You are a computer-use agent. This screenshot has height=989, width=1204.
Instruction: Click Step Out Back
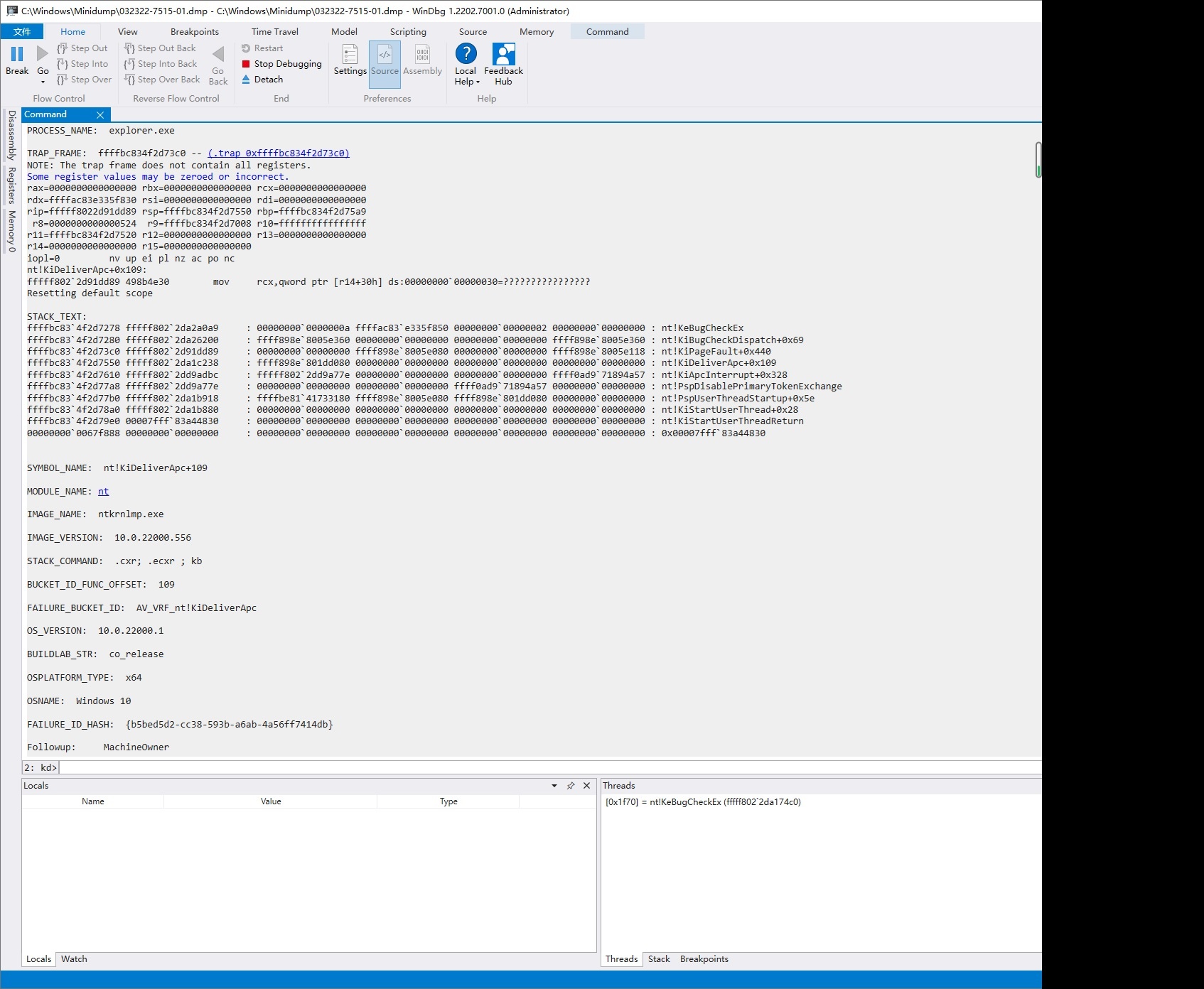coord(160,48)
